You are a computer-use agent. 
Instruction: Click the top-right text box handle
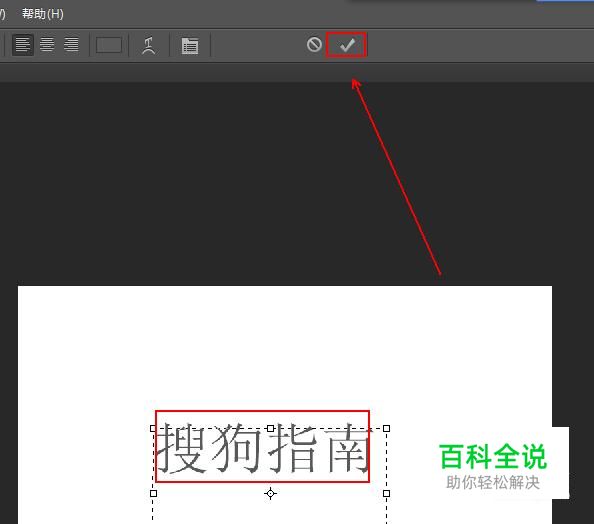(386, 429)
